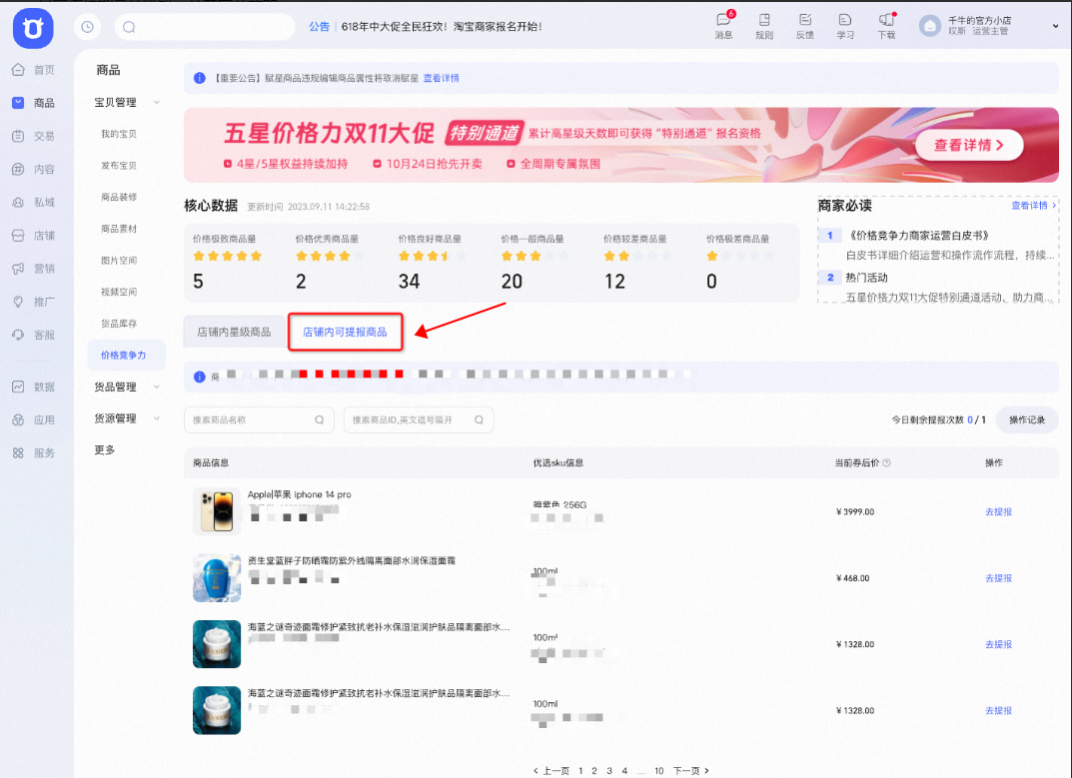Open 客服 in left sidebar
This screenshot has width=1072, height=778.
point(34,335)
